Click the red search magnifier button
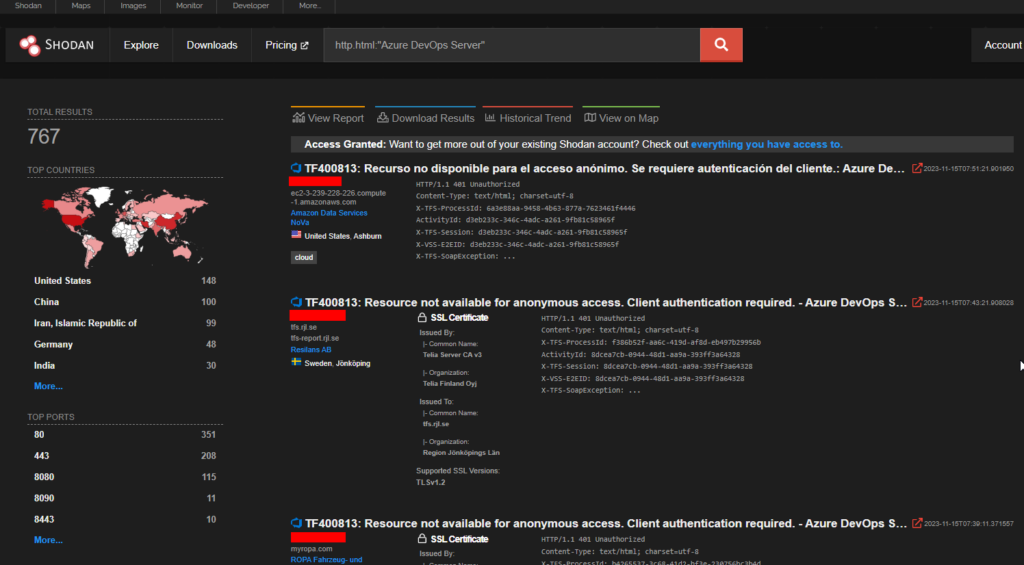The image size is (1024, 565). [x=721, y=44]
